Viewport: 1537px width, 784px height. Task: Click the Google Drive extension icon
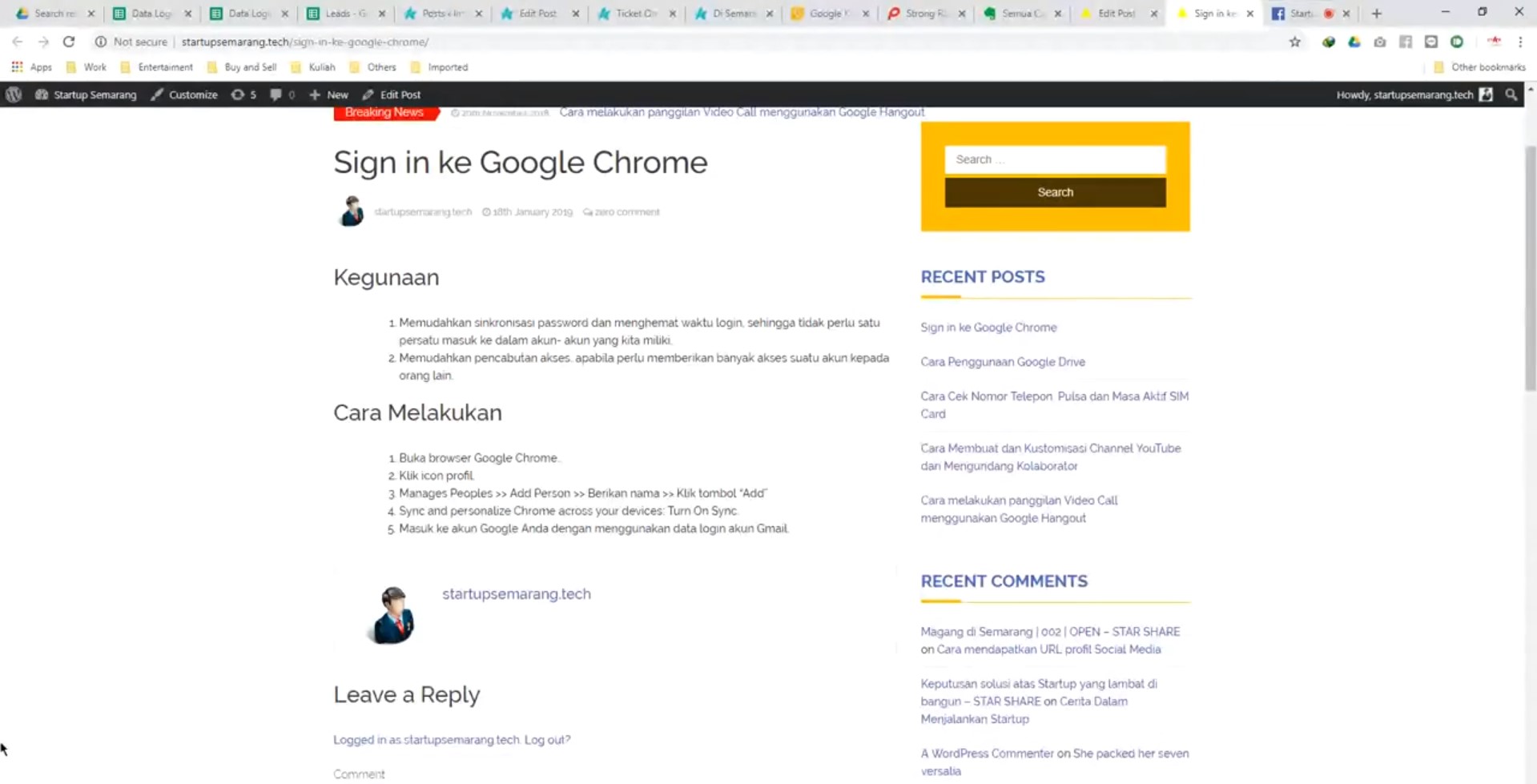pyautogui.click(x=1354, y=42)
